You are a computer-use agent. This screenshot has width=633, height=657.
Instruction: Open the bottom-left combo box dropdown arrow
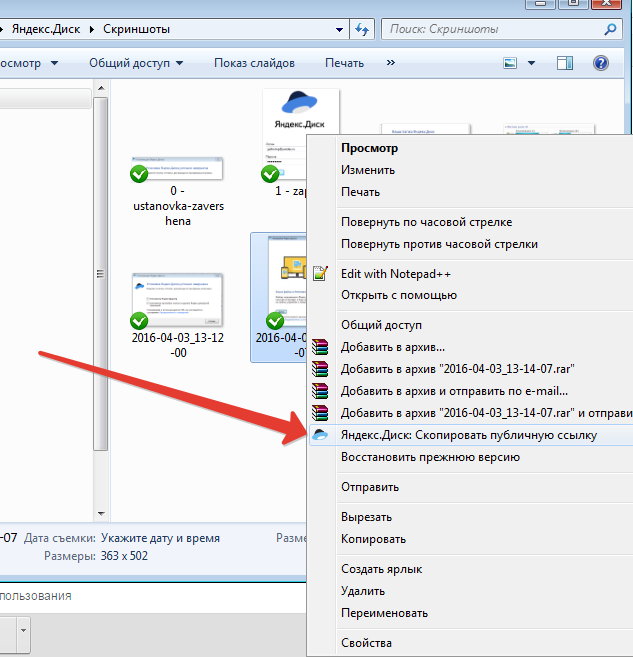[23, 630]
